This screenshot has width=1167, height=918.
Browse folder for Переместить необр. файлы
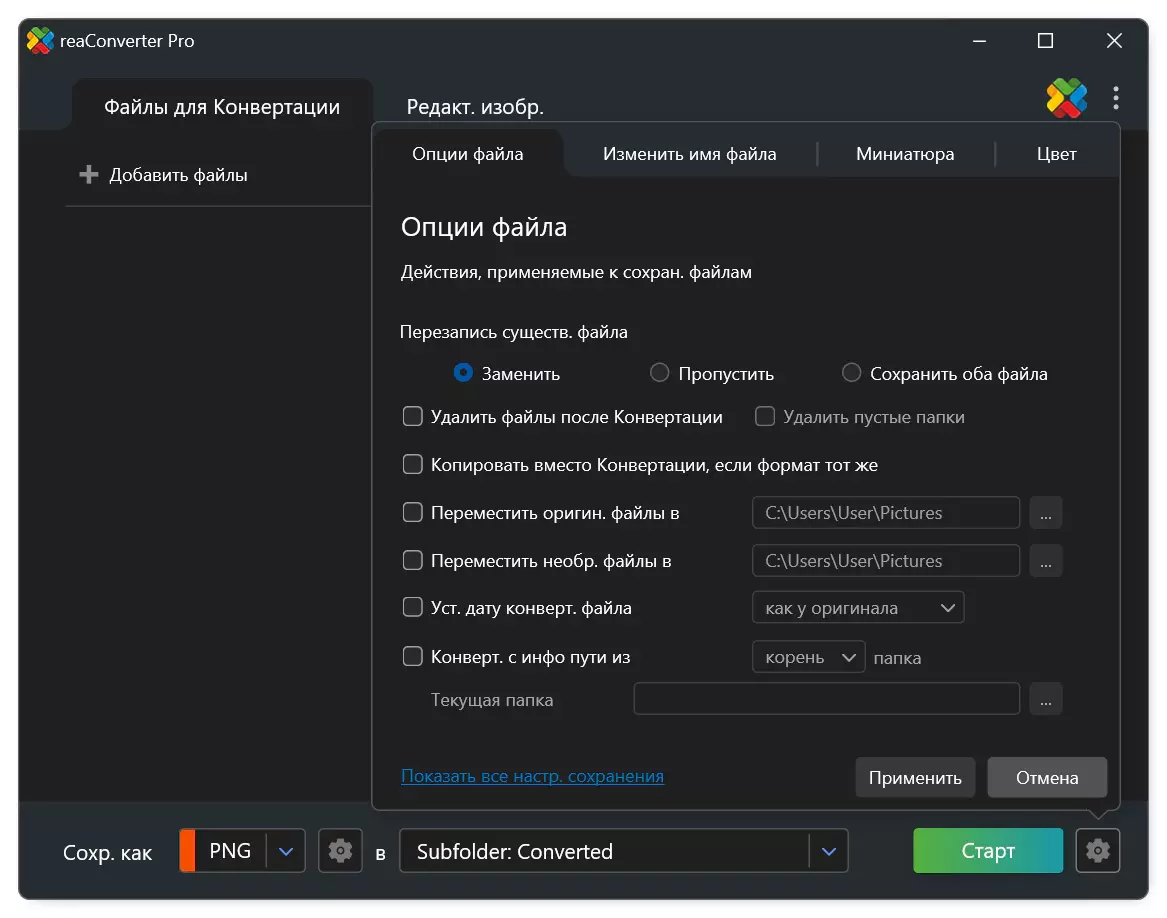pyautogui.click(x=1045, y=561)
